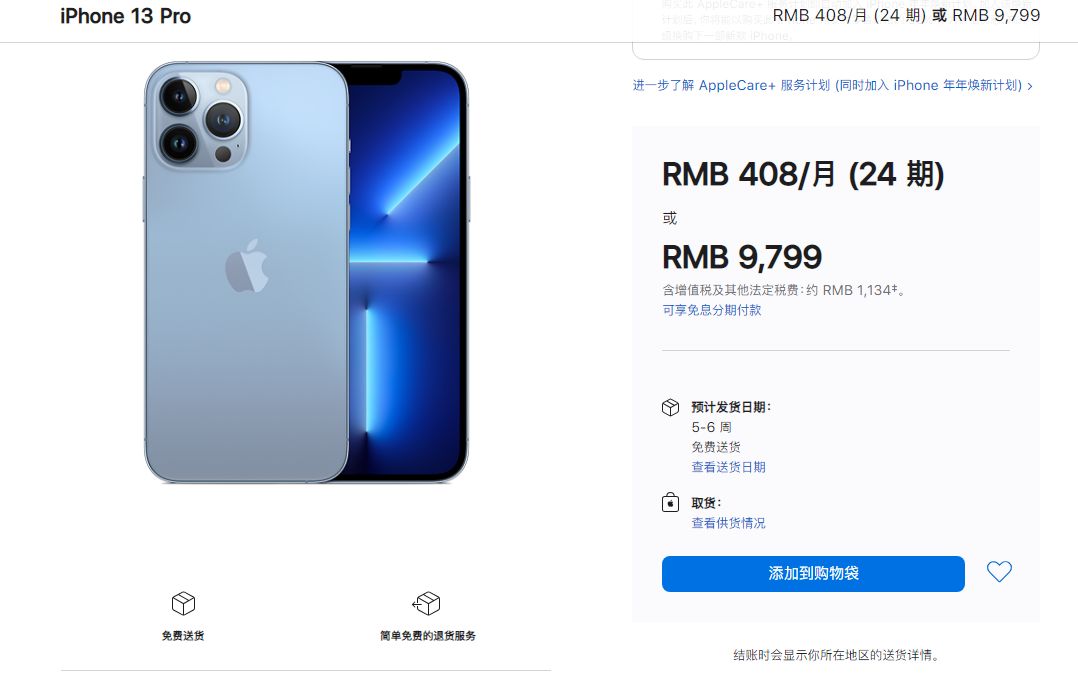Click the chevron after AppleCare+ link
This screenshot has width=1078, height=687.
[x=1030, y=86]
